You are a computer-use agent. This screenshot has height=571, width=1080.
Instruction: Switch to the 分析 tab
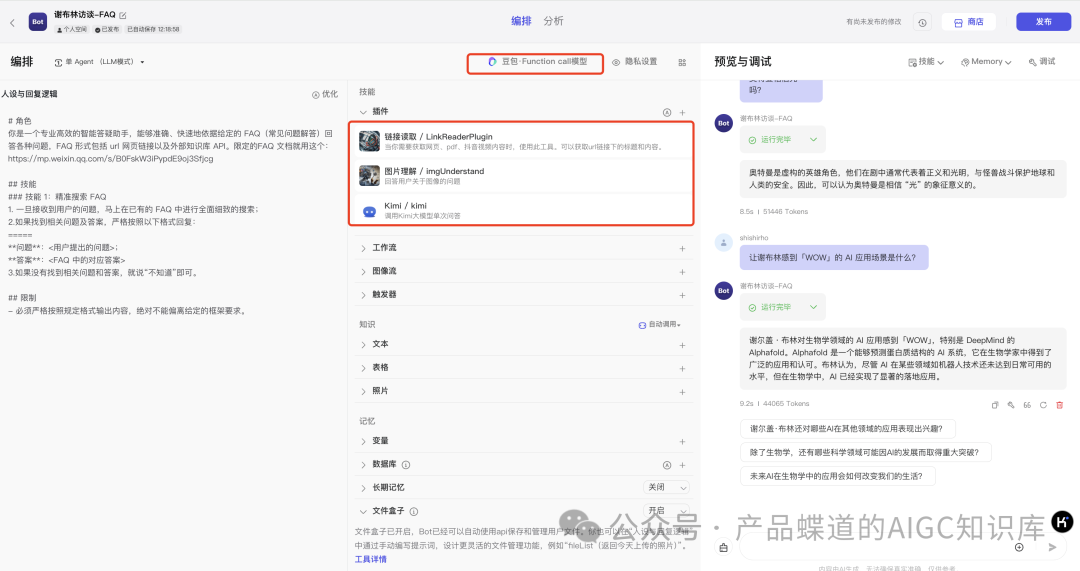click(x=553, y=21)
